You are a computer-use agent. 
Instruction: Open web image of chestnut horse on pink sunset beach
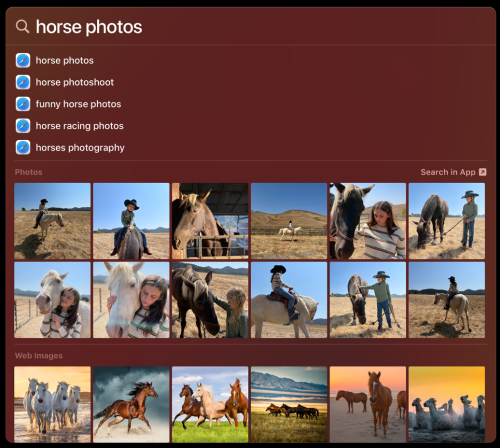point(368,405)
